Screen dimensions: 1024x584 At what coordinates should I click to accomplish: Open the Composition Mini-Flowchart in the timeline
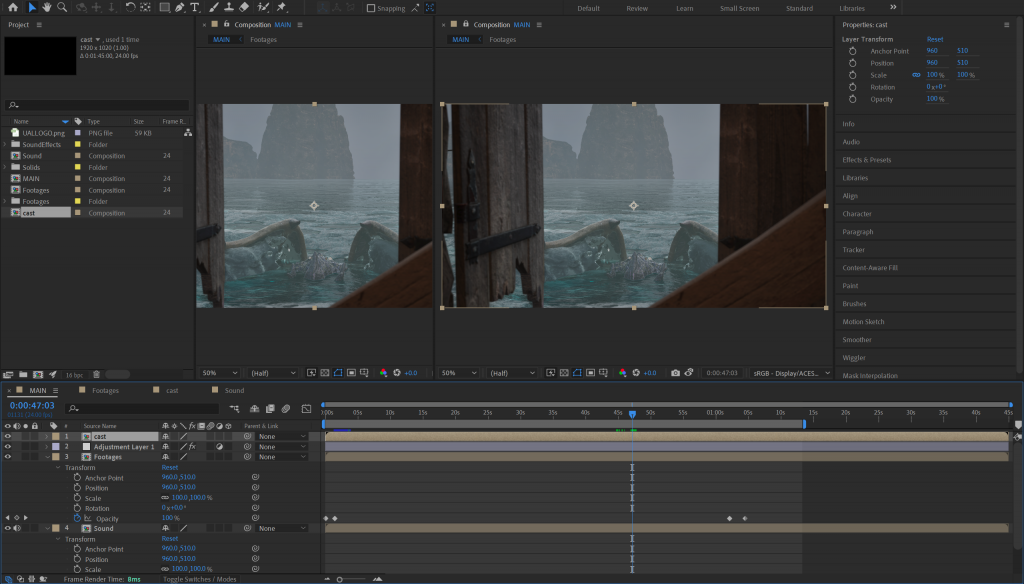click(234, 409)
